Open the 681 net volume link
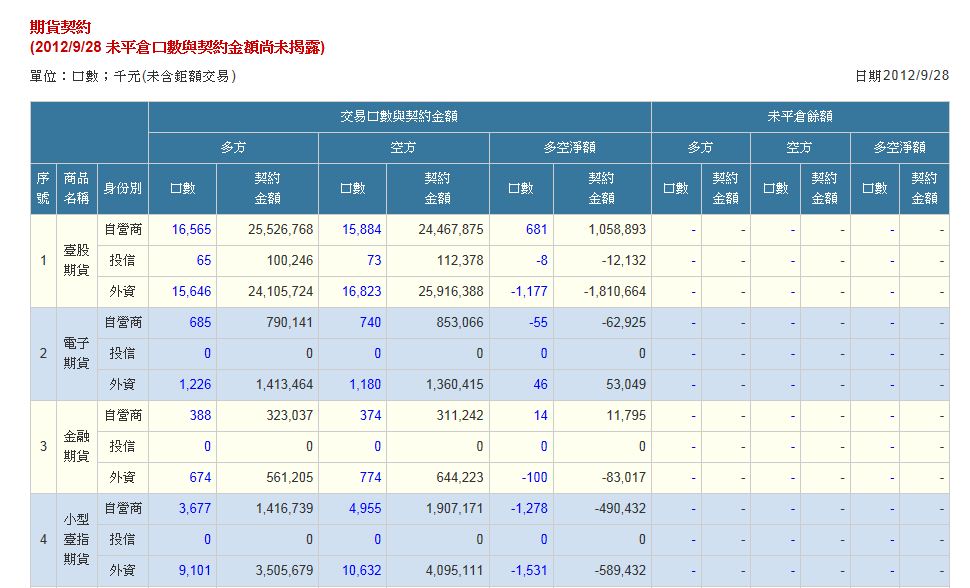The height and width of the screenshot is (588, 970). click(536, 230)
